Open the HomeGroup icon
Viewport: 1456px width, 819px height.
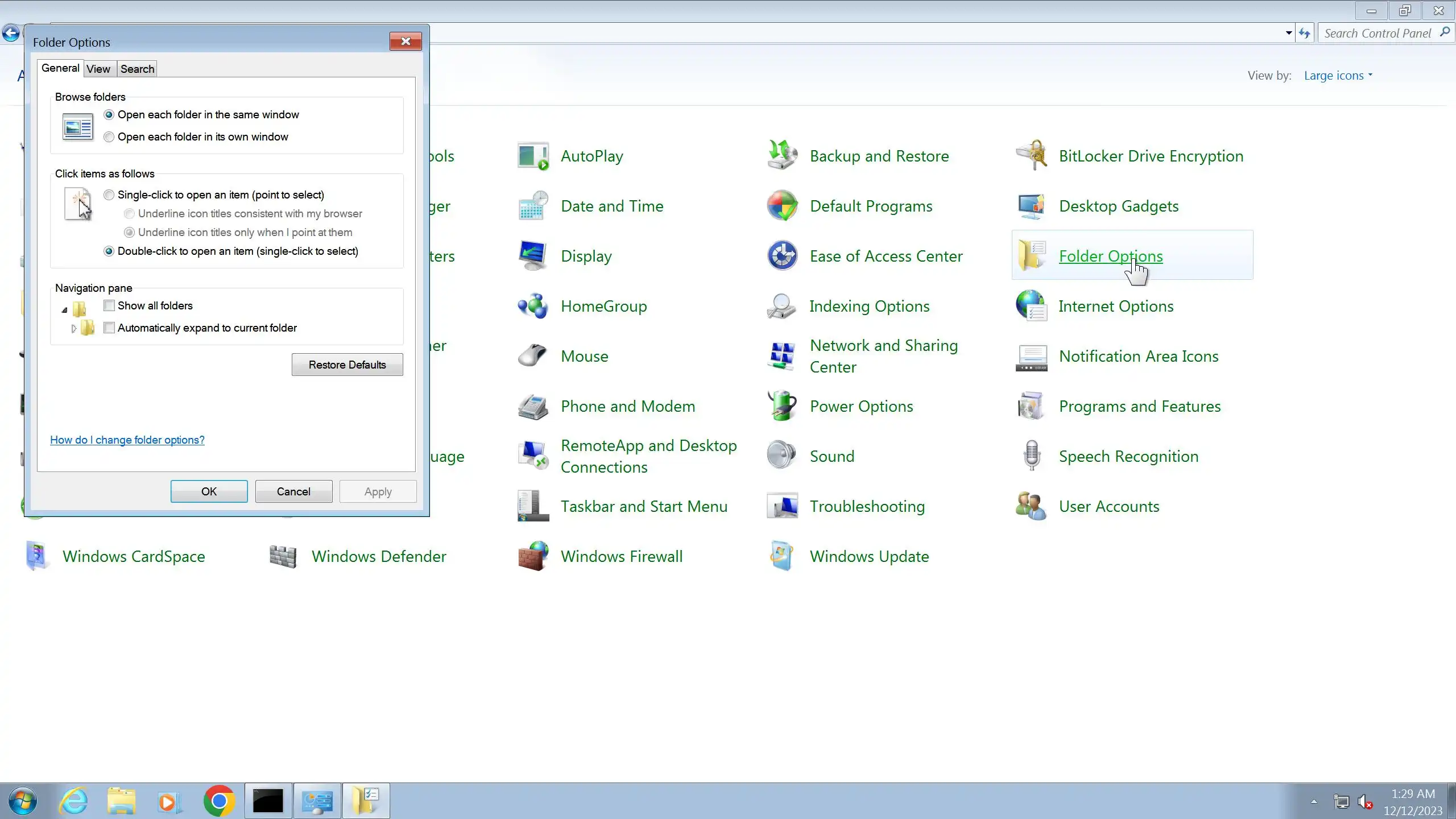click(x=533, y=306)
